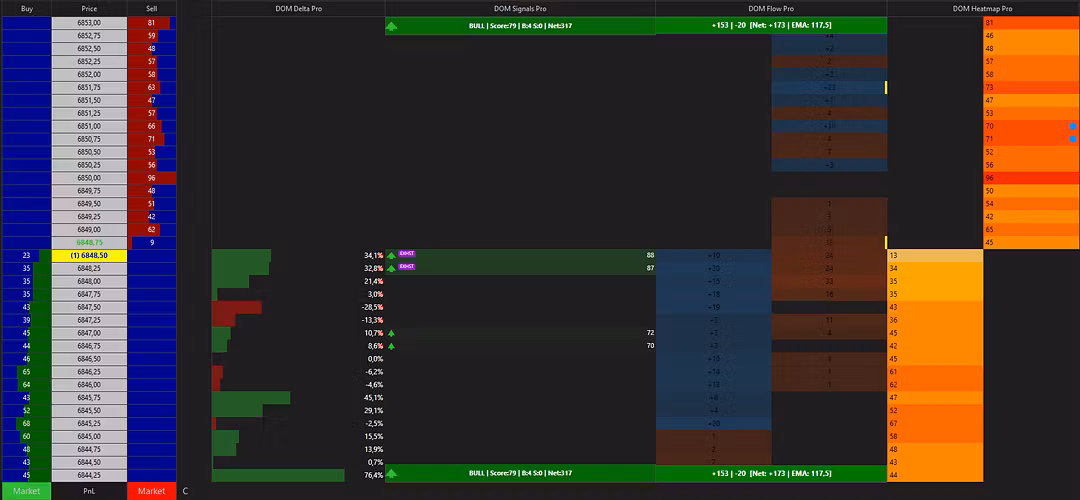Select the DOM Signals Pro column header
This screenshot has width=1080, height=500.
click(x=520, y=8)
